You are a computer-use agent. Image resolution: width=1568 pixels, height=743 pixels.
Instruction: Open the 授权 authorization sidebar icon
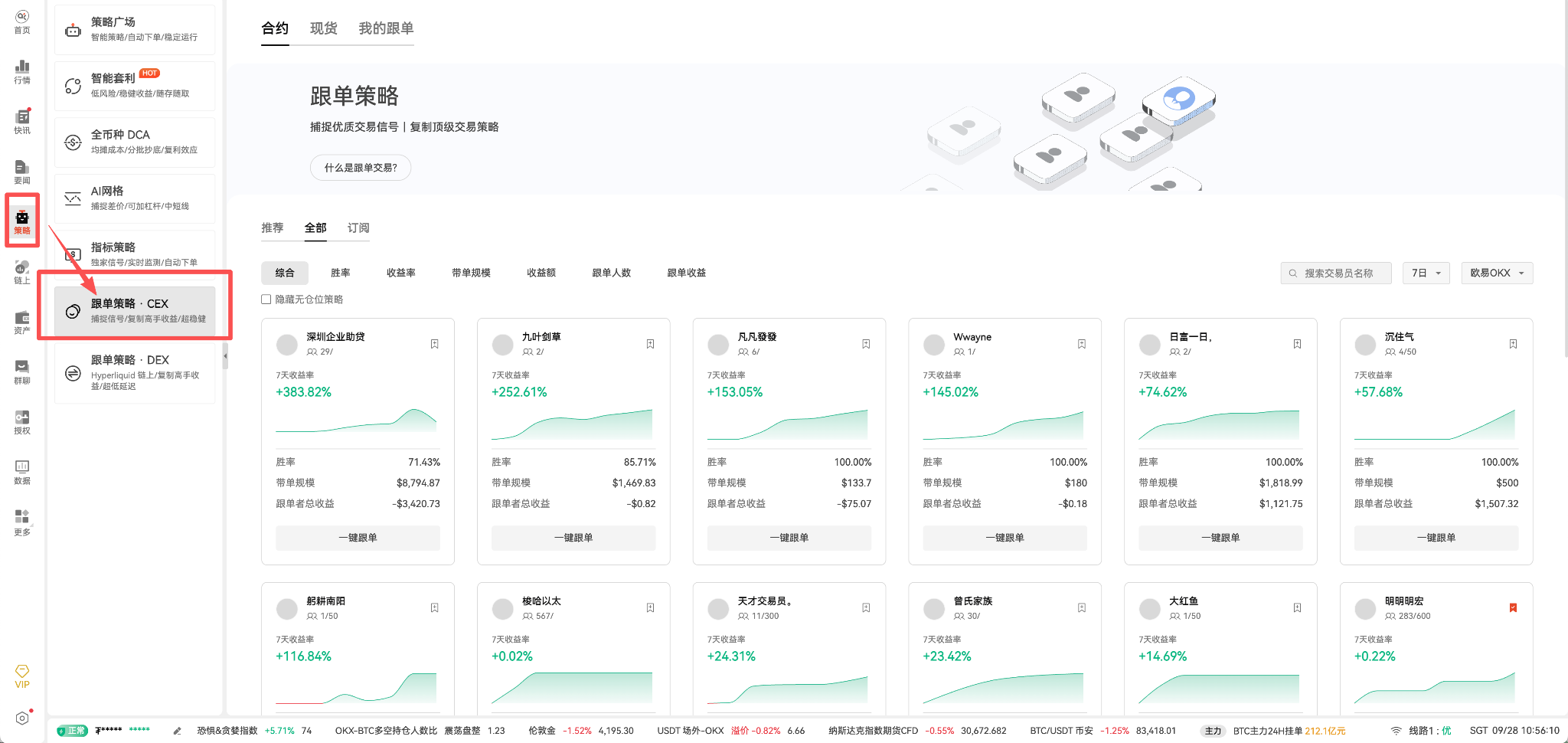click(22, 422)
